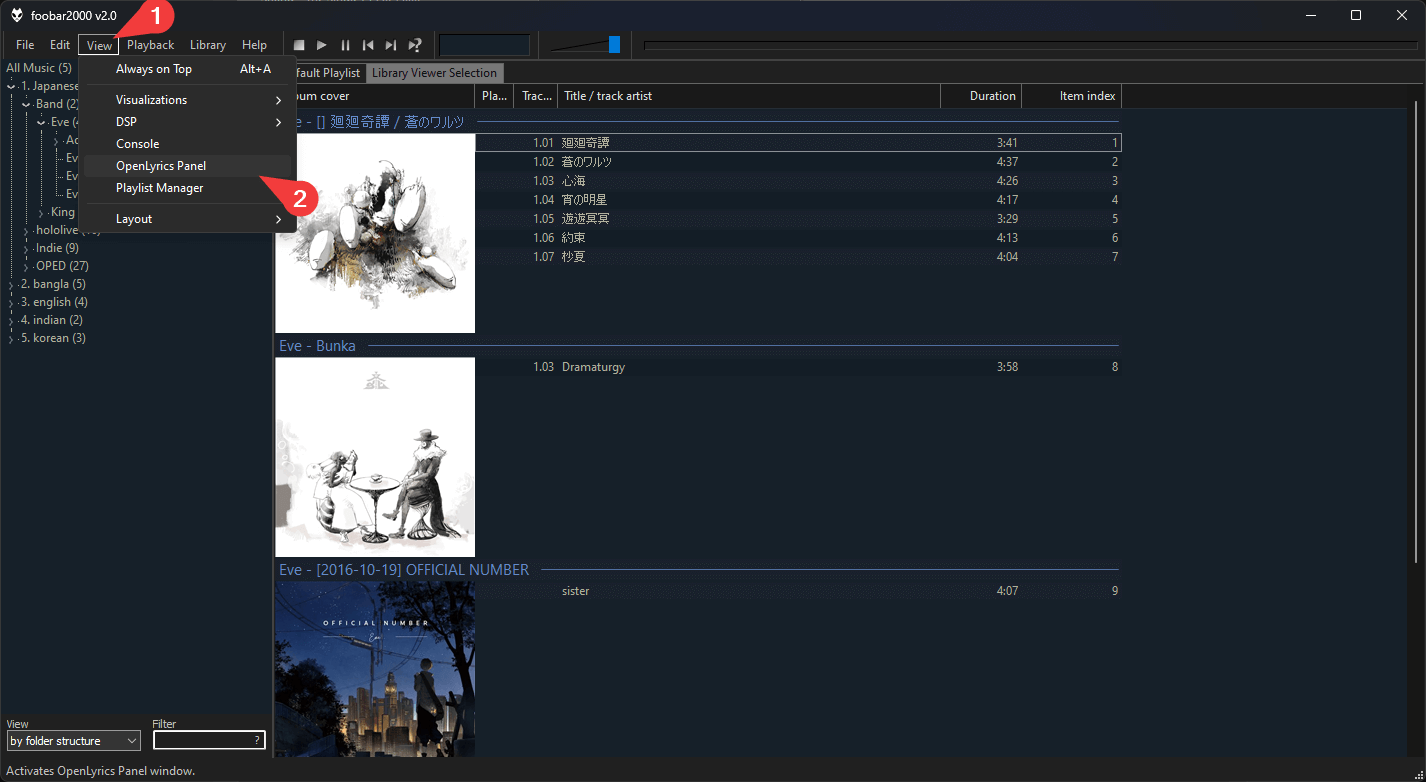Skip to previous track icon
1426x782 pixels.
pos(368,45)
